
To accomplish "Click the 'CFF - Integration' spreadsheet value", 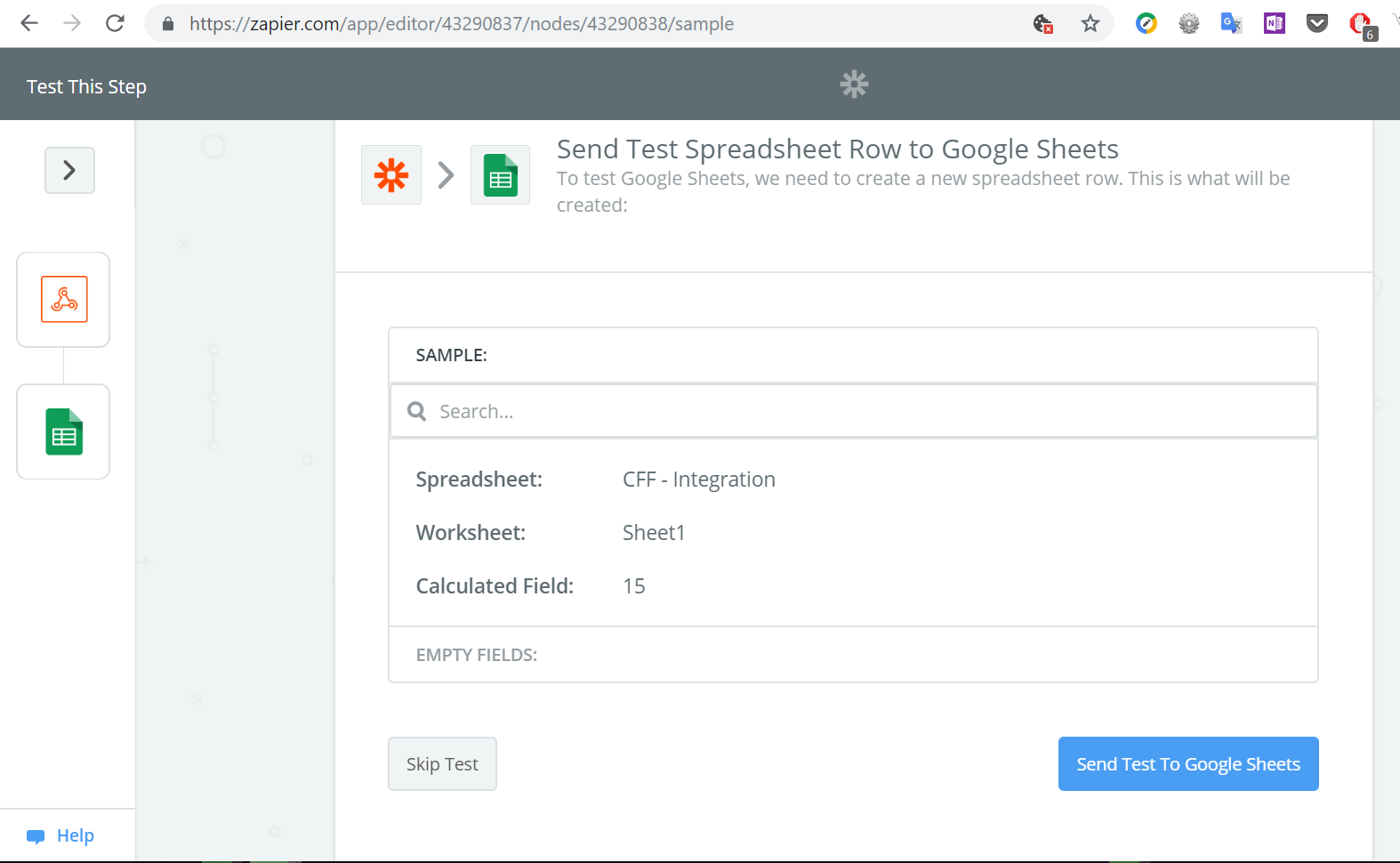I will point(699,480).
